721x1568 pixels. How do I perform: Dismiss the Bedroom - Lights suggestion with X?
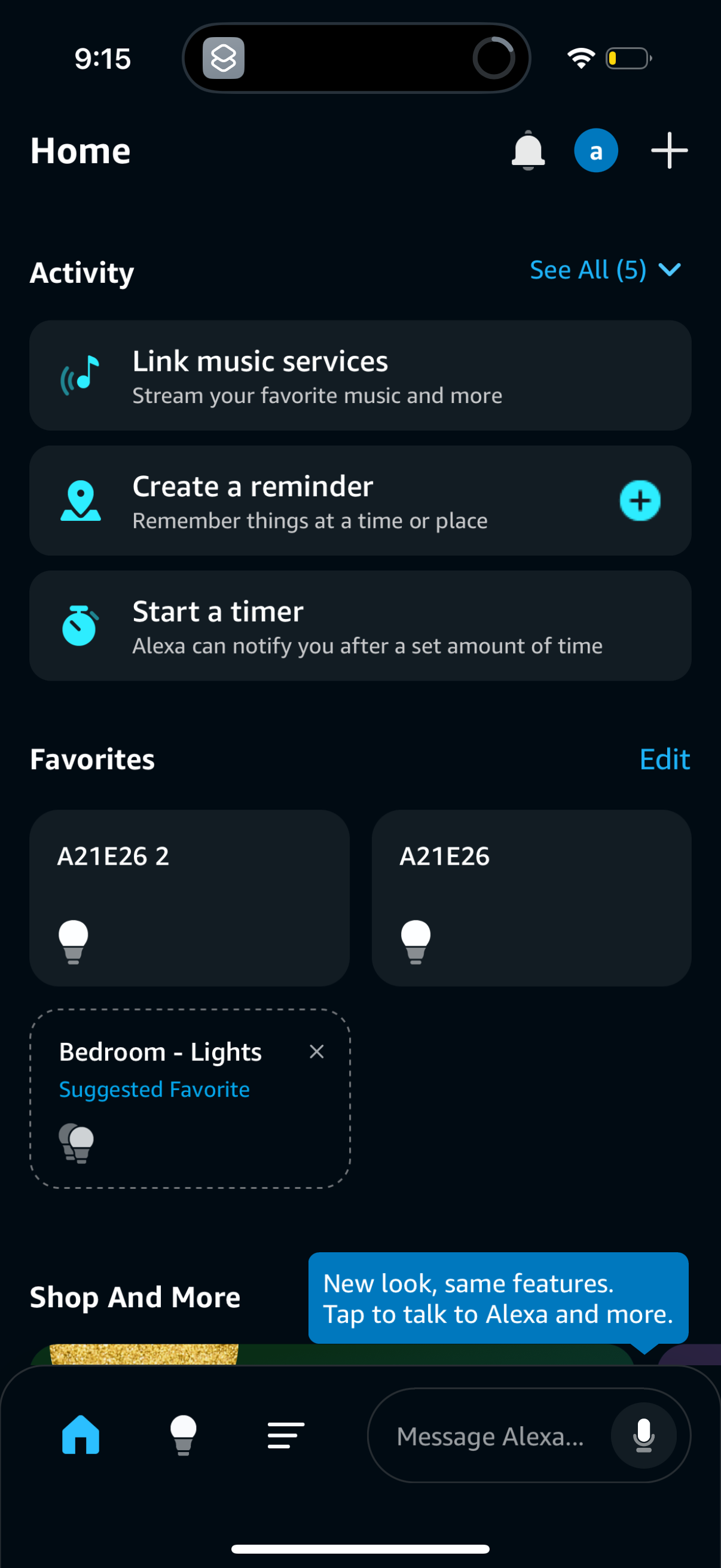316,1051
